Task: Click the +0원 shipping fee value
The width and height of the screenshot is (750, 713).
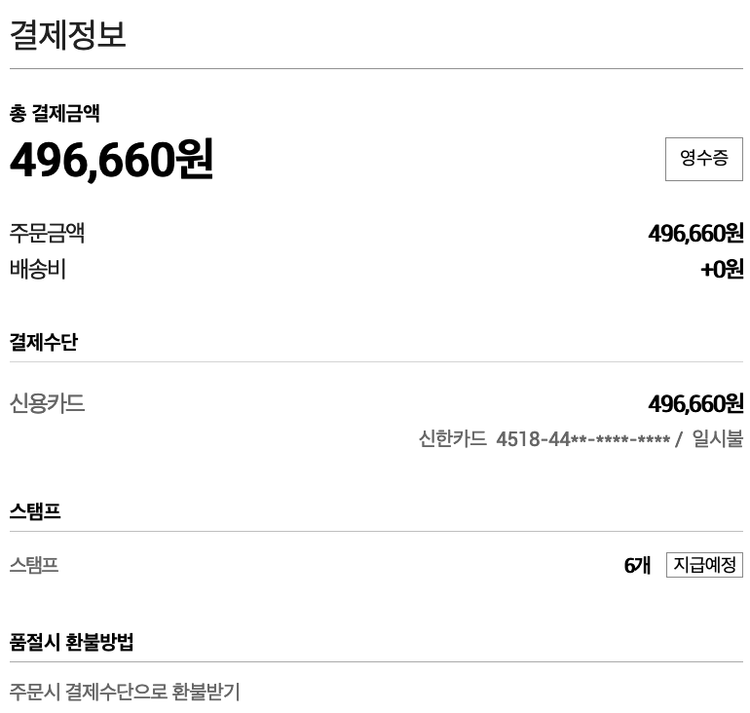Action: [722, 269]
